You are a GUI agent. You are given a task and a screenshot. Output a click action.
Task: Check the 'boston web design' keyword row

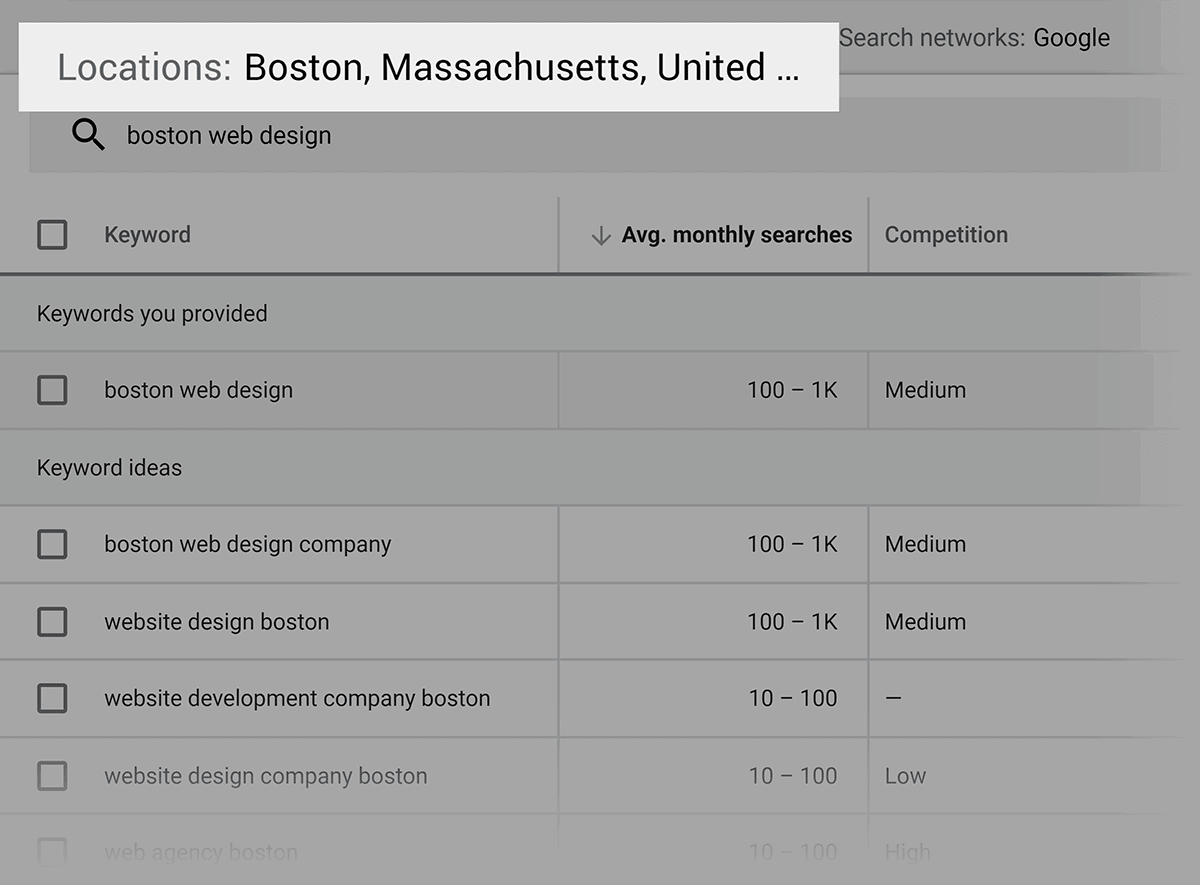point(52,390)
